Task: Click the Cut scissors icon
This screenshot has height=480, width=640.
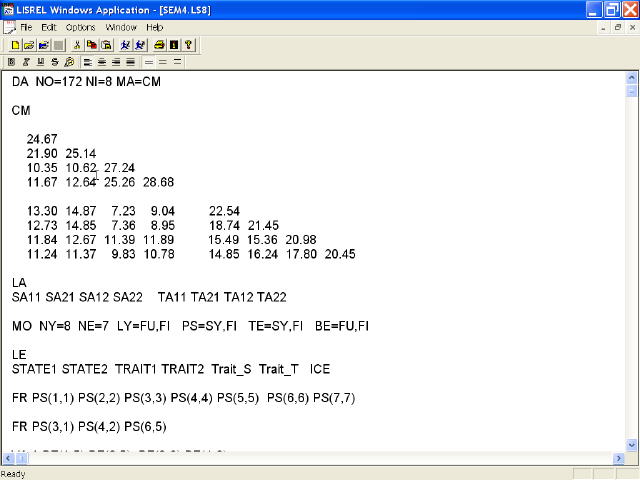Action: pyautogui.click(x=78, y=45)
